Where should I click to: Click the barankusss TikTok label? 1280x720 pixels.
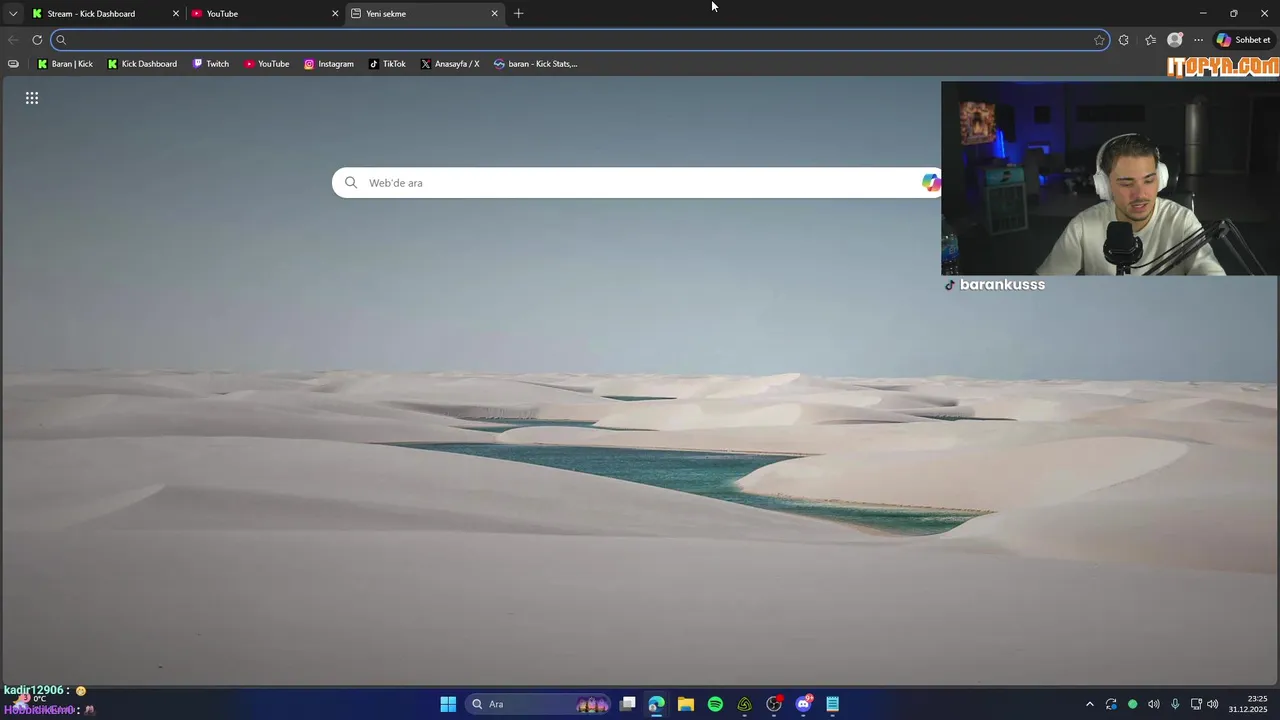pyautogui.click(x=995, y=285)
